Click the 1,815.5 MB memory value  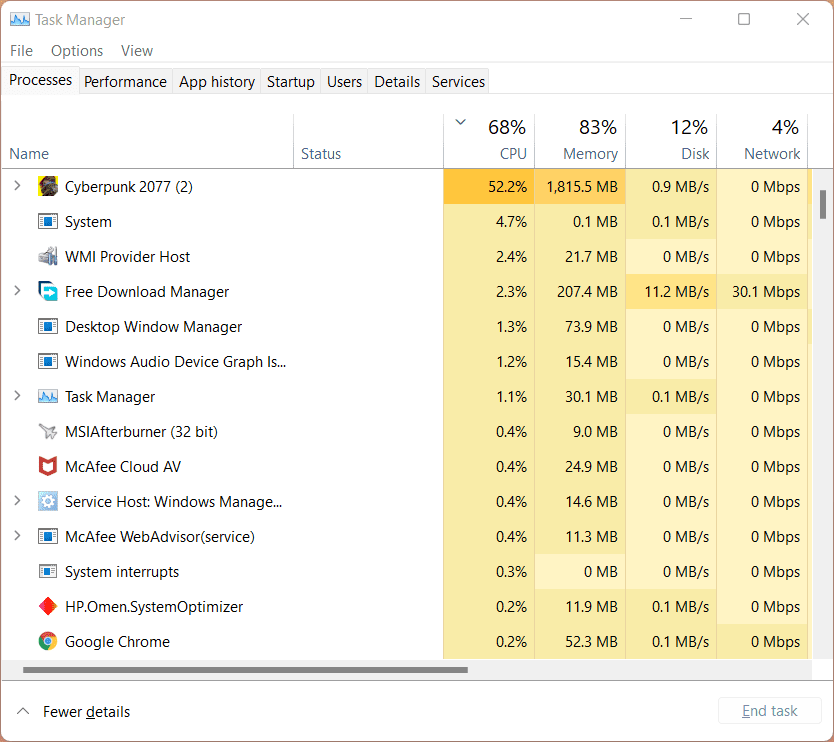point(582,187)
